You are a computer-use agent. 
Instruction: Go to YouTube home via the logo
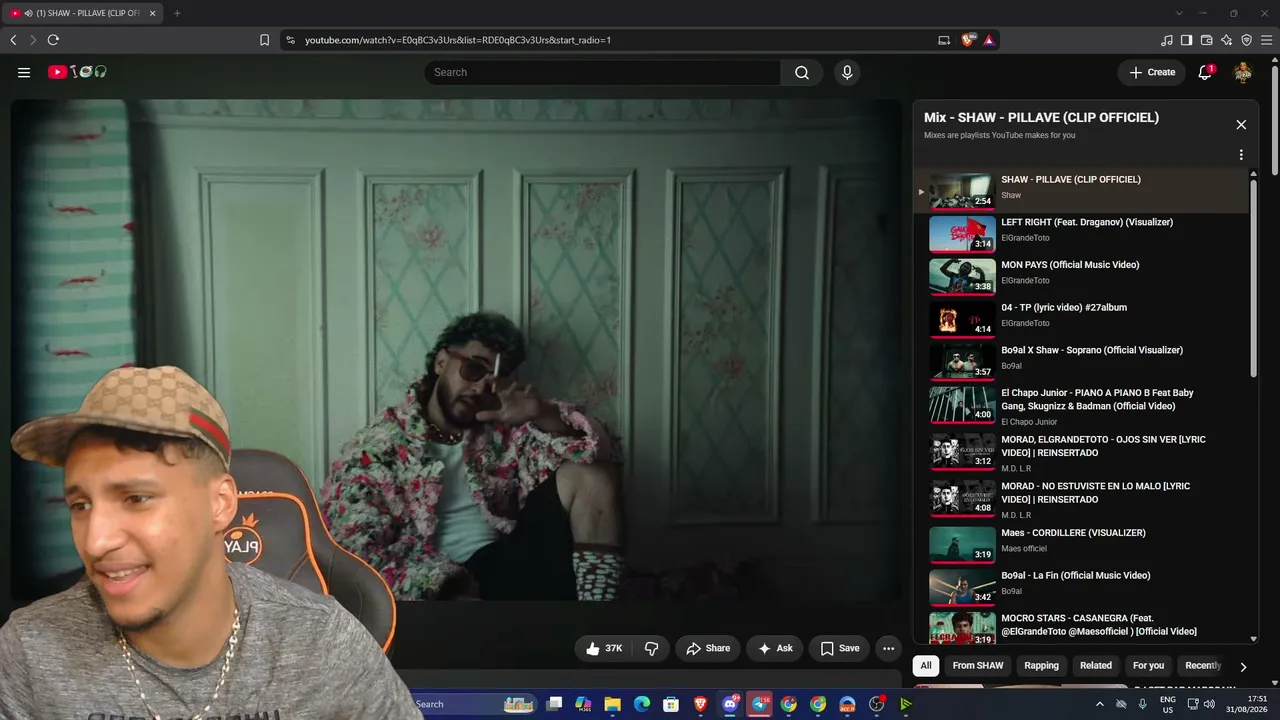(x=77, y=72)
